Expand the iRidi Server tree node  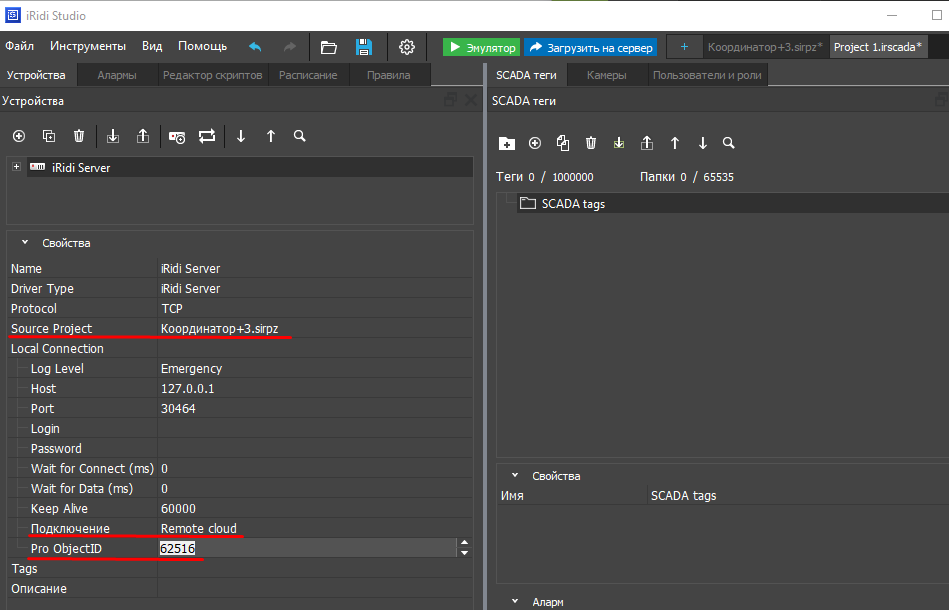[x=16, y=167]
